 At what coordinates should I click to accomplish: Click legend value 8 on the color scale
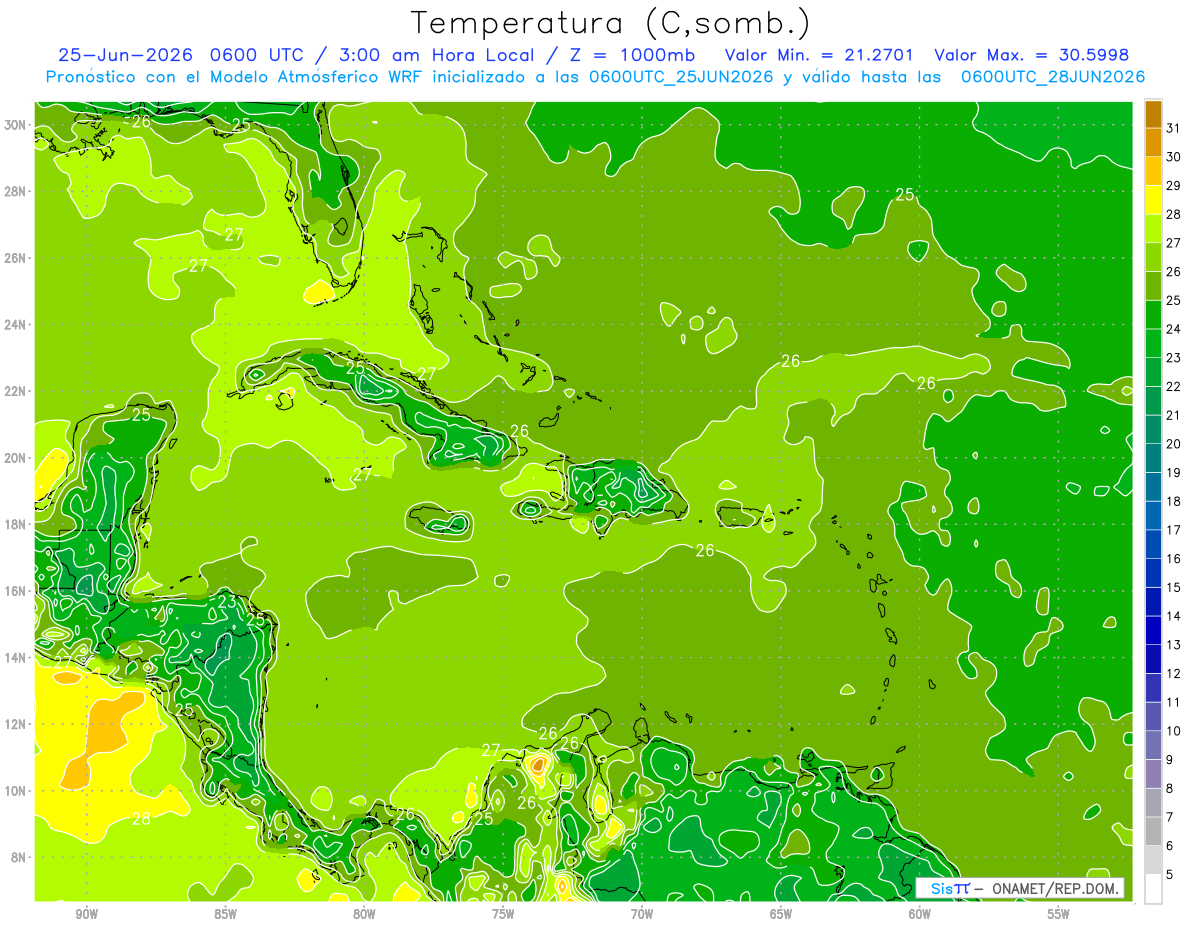click(1170, 789)
